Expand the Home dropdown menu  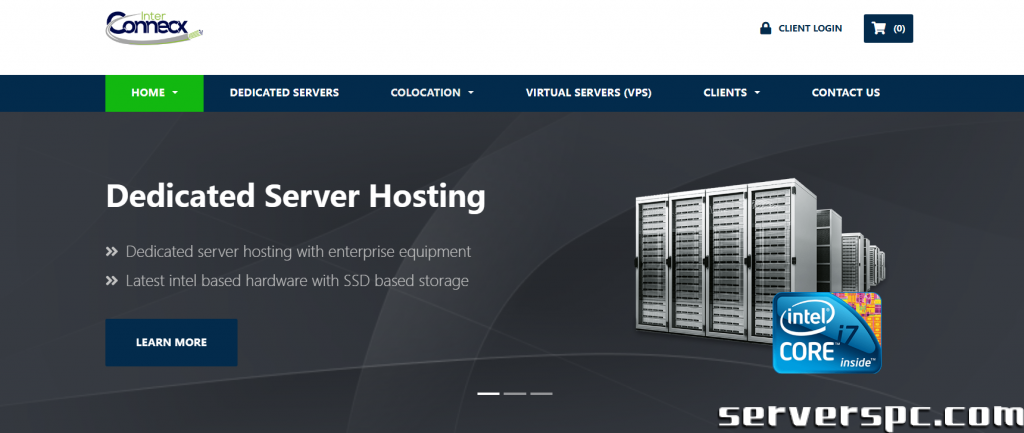click(x=154, y=93)
